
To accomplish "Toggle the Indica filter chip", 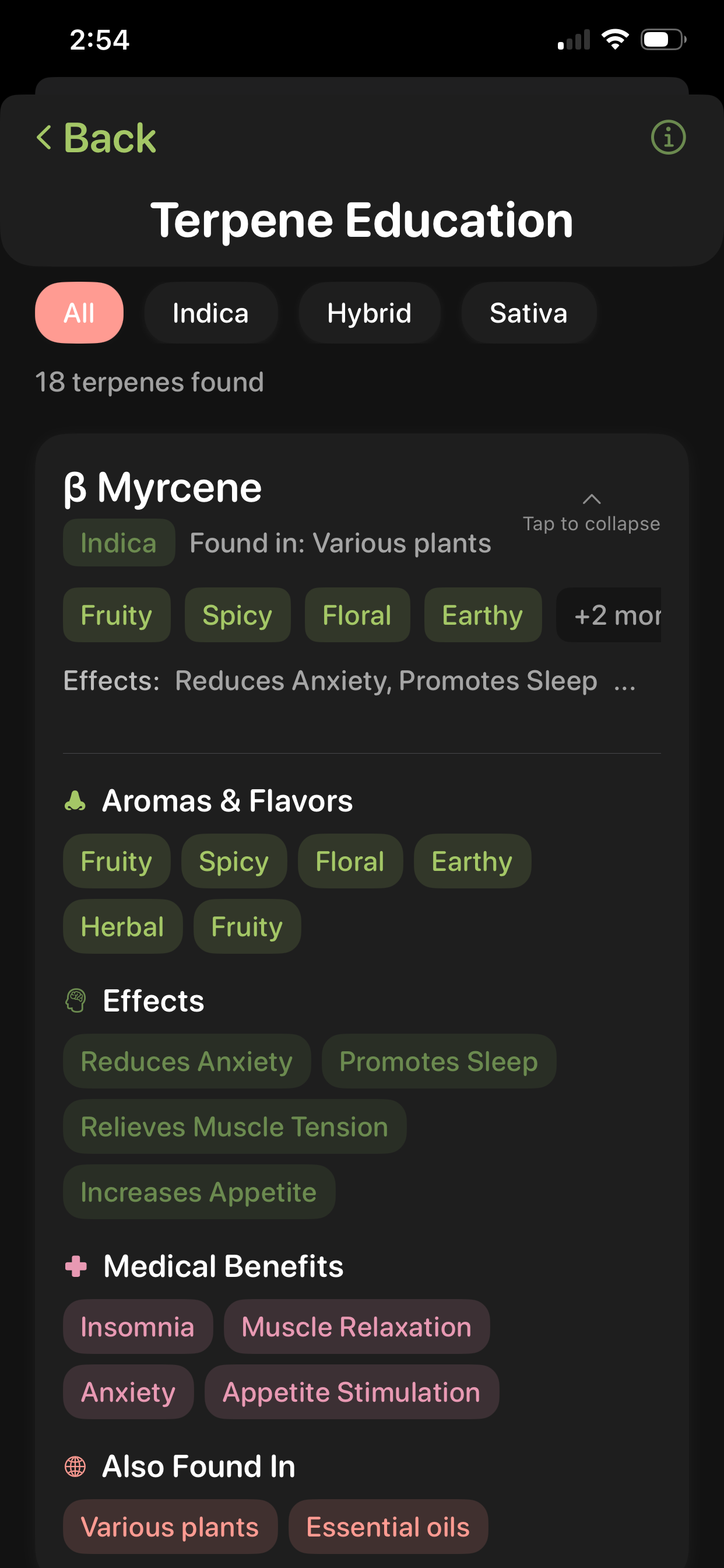I will coord(210,313).
